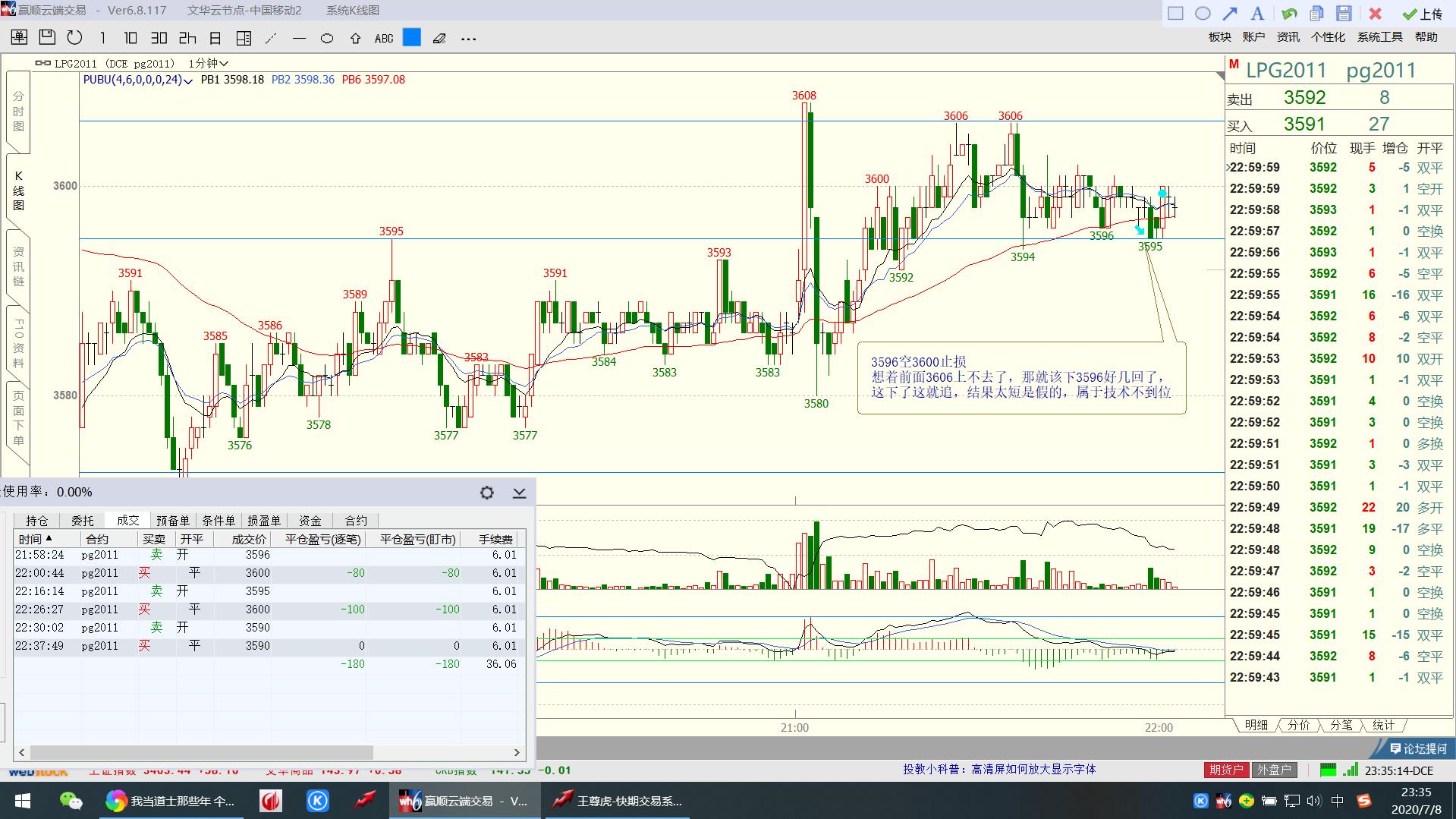Open the blue drawing color swatch
The image size is (1456, 819).
tap(412, 37)
